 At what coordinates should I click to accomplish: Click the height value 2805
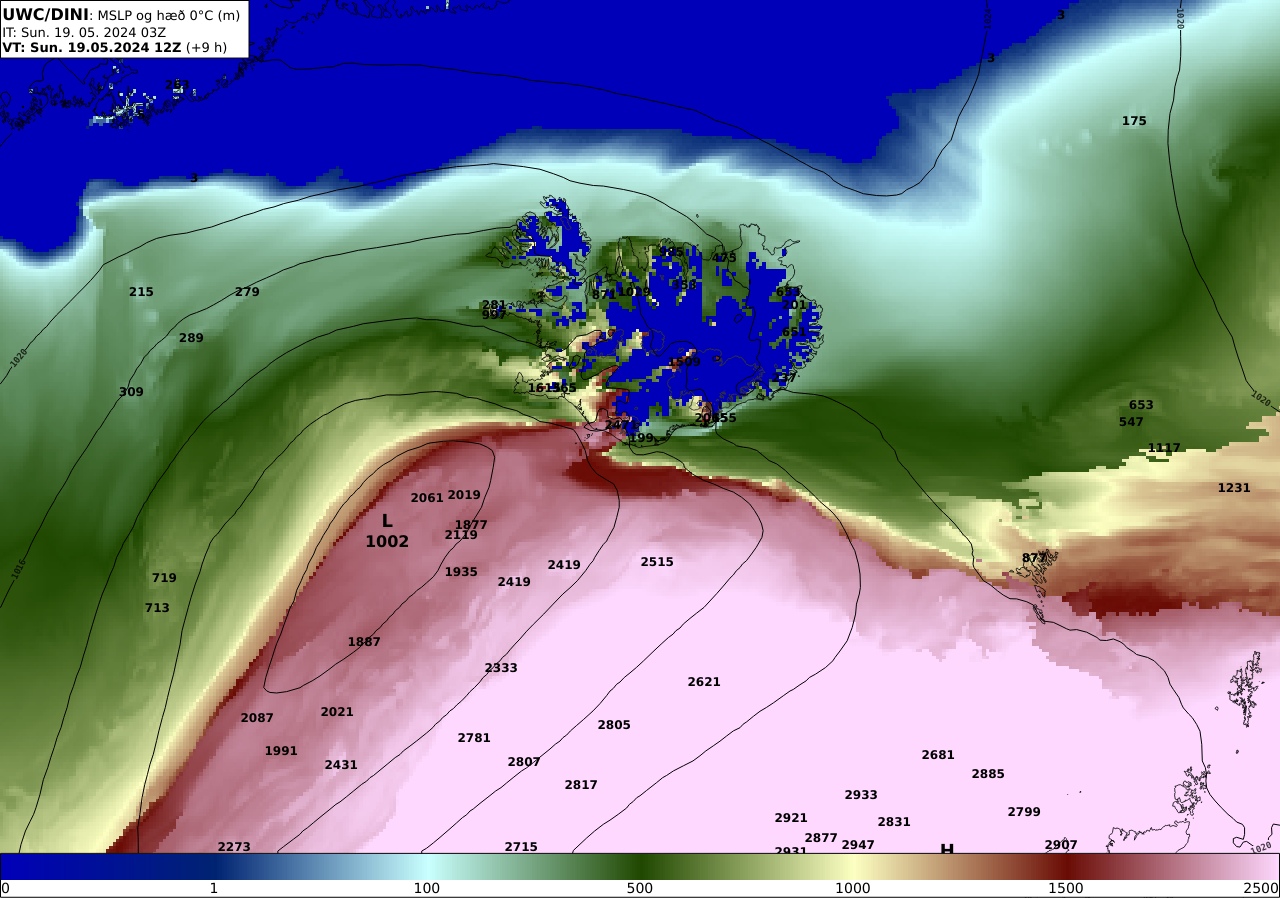point(614,725)
